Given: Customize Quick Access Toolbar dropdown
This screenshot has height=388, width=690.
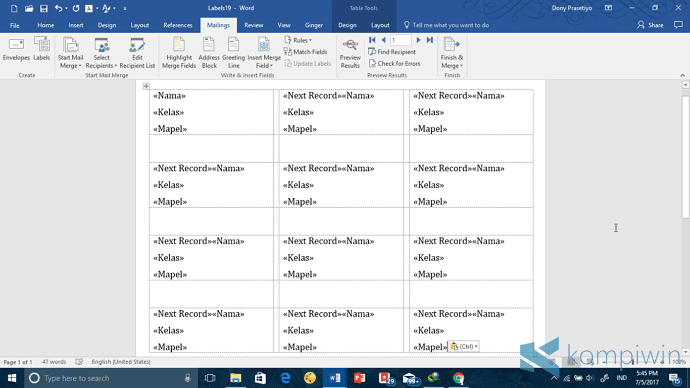Looking at the screenshot, I should [125, 8].
